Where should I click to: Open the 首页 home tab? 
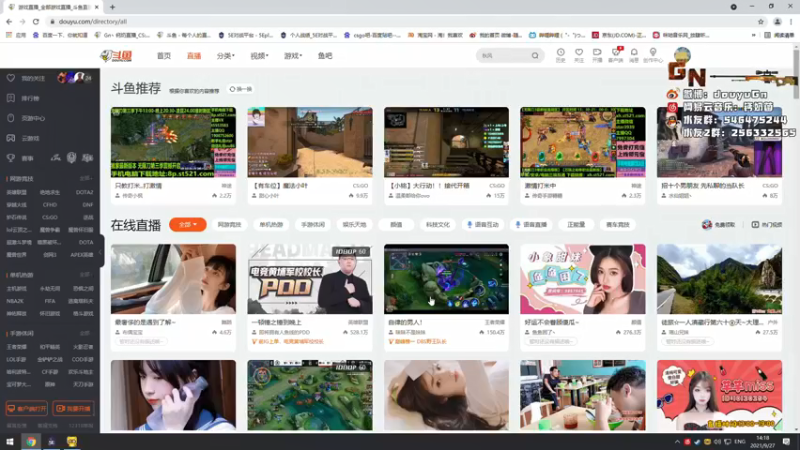[164, 56]
